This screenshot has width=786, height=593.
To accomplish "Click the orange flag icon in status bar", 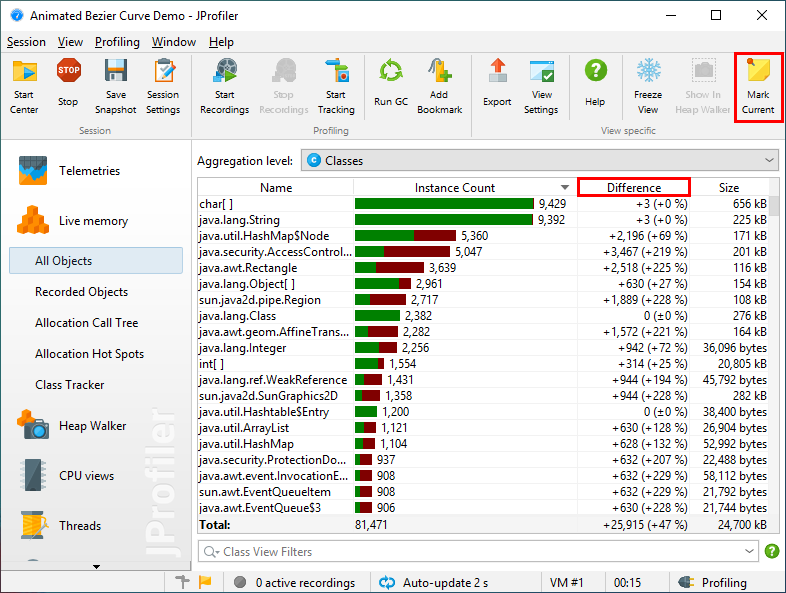I will [x=205, y=582].
